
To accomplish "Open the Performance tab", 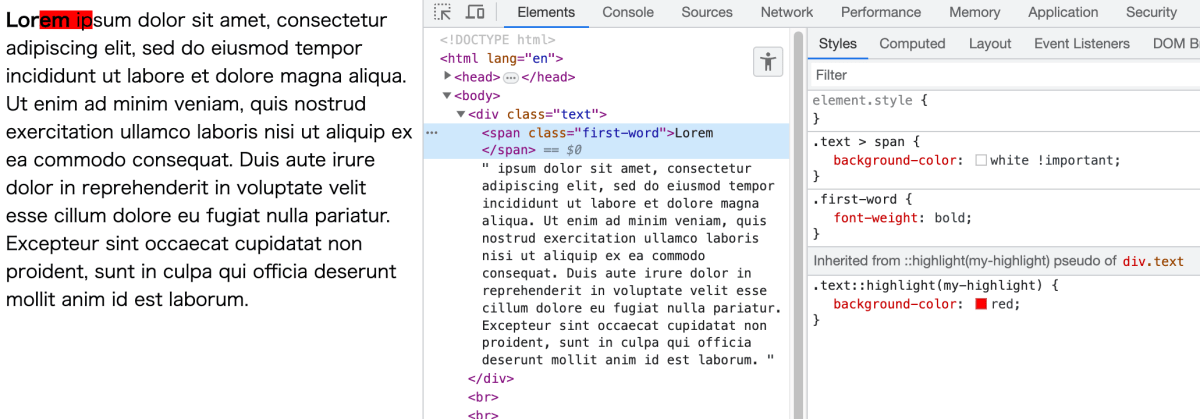I will click(881, 12).
